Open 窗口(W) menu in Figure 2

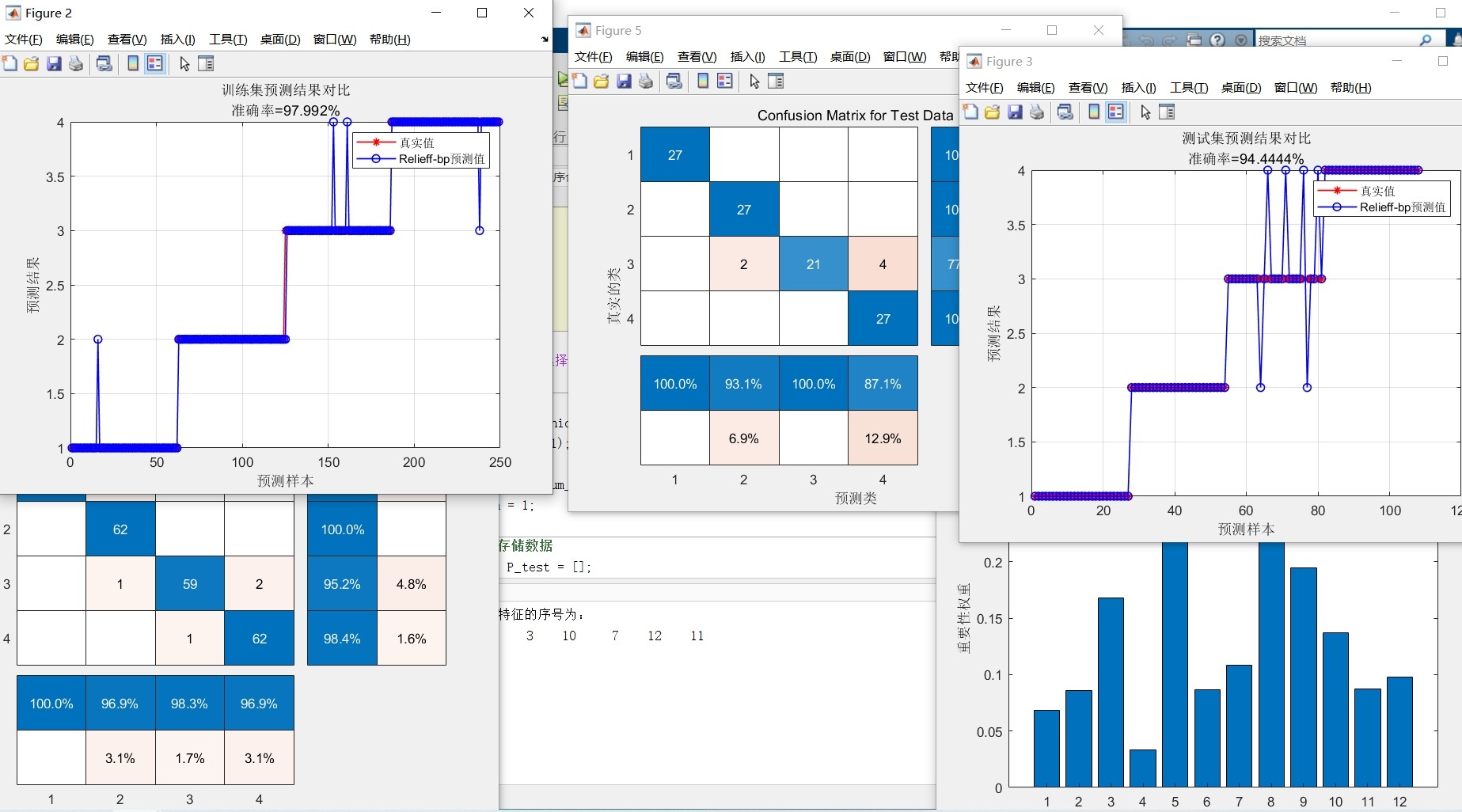(x=335, y=40)
